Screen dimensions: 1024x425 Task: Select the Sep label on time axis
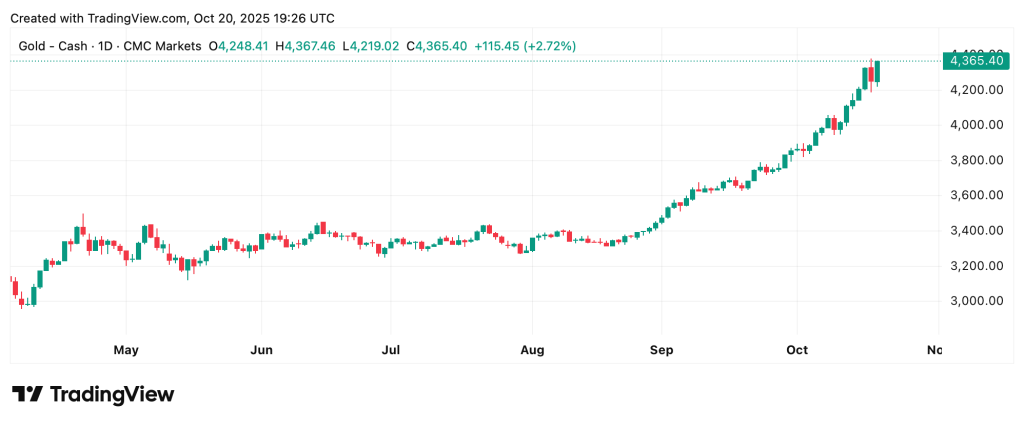pos(661,350)
